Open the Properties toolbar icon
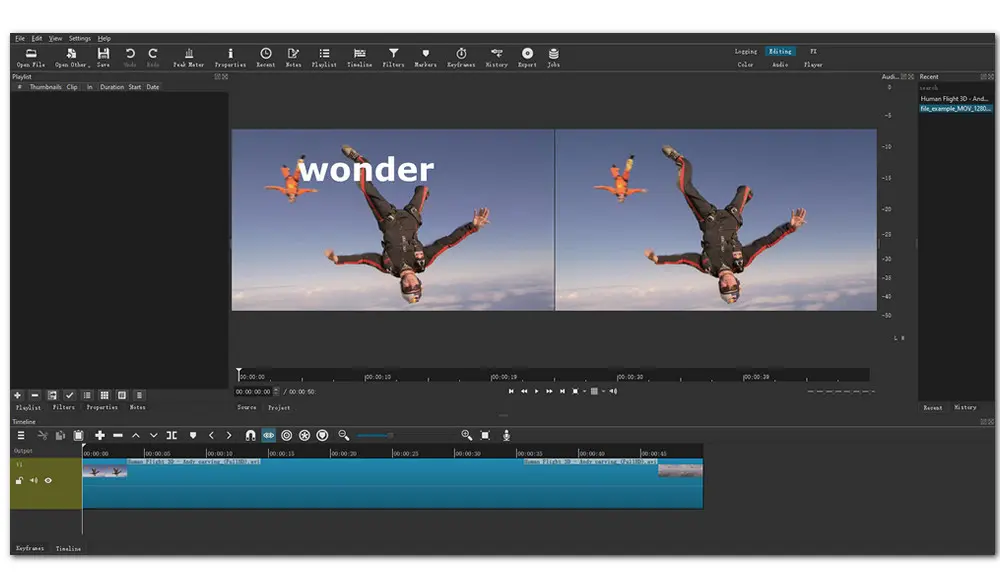 pyautogui.click(x=230, y=57)
